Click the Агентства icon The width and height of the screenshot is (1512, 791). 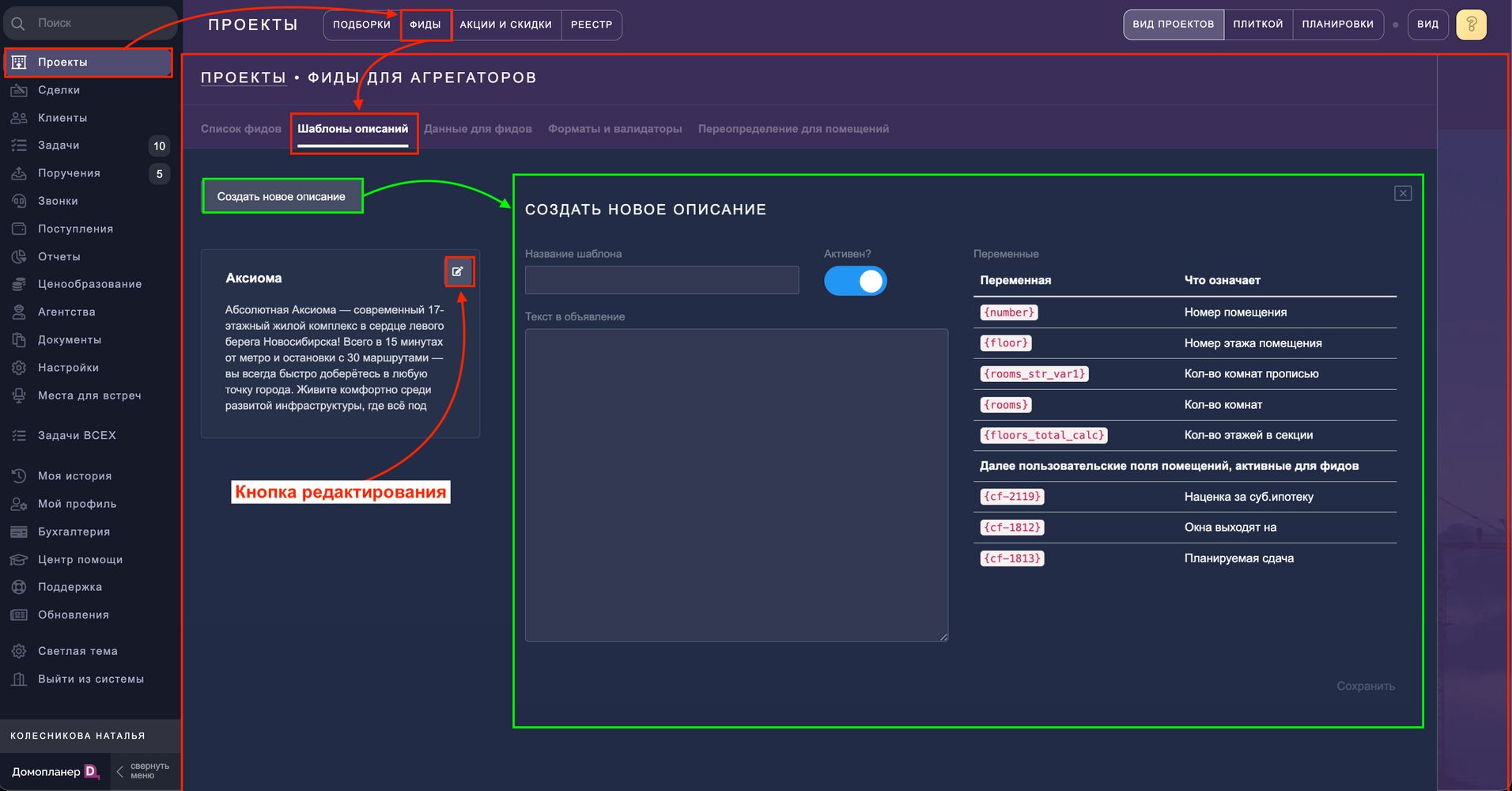point(19,312)
